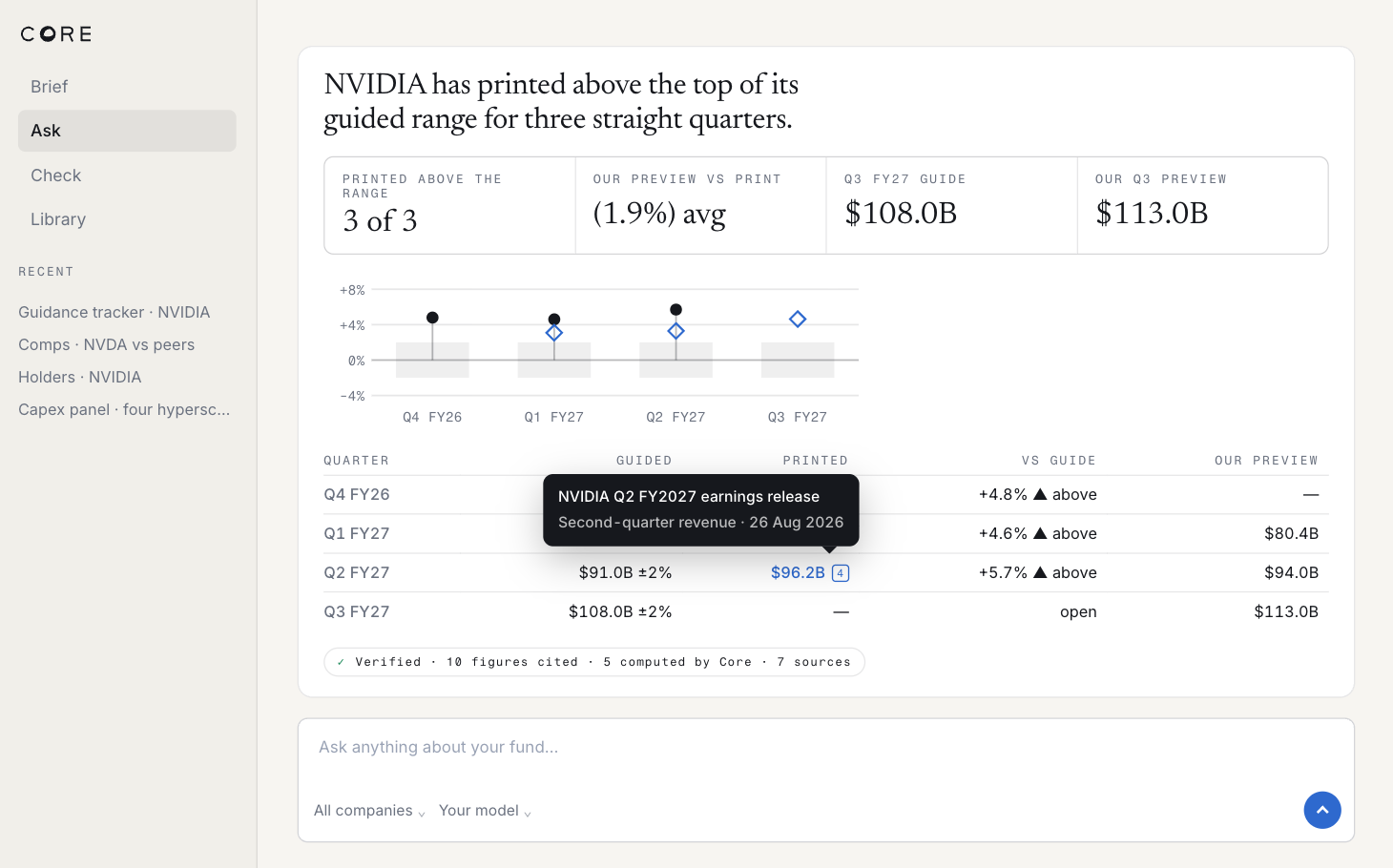Click the Q4 FY26 row label
Viewport: 1393px width, 868px height.
(357, 495)
